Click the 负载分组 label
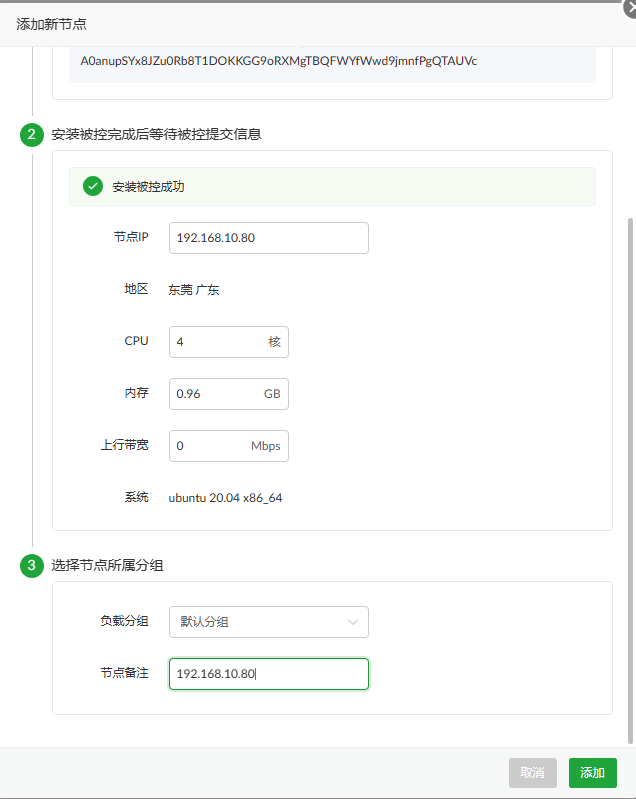 pos(125,621)
